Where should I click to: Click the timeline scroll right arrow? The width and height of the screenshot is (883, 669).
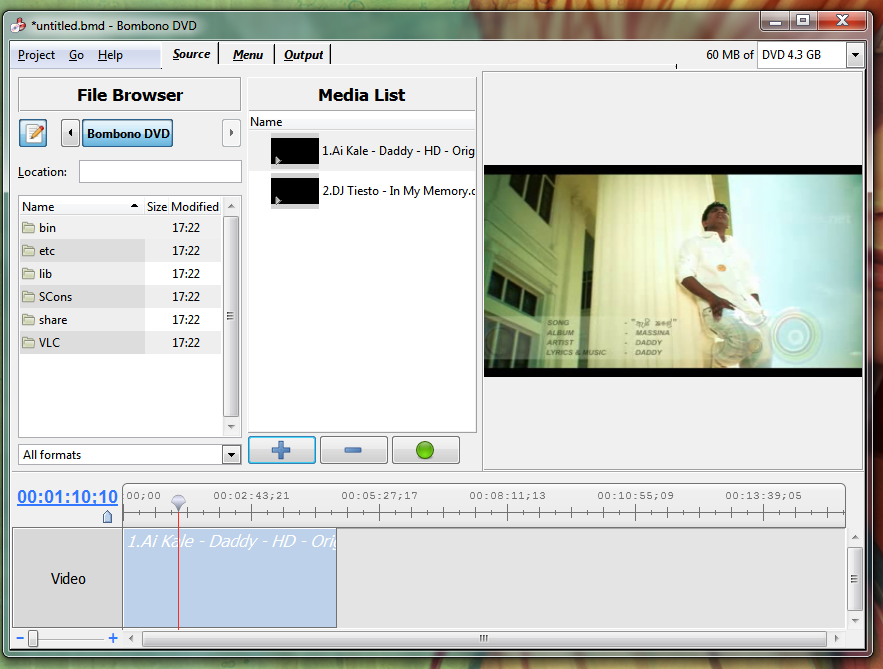837,638
